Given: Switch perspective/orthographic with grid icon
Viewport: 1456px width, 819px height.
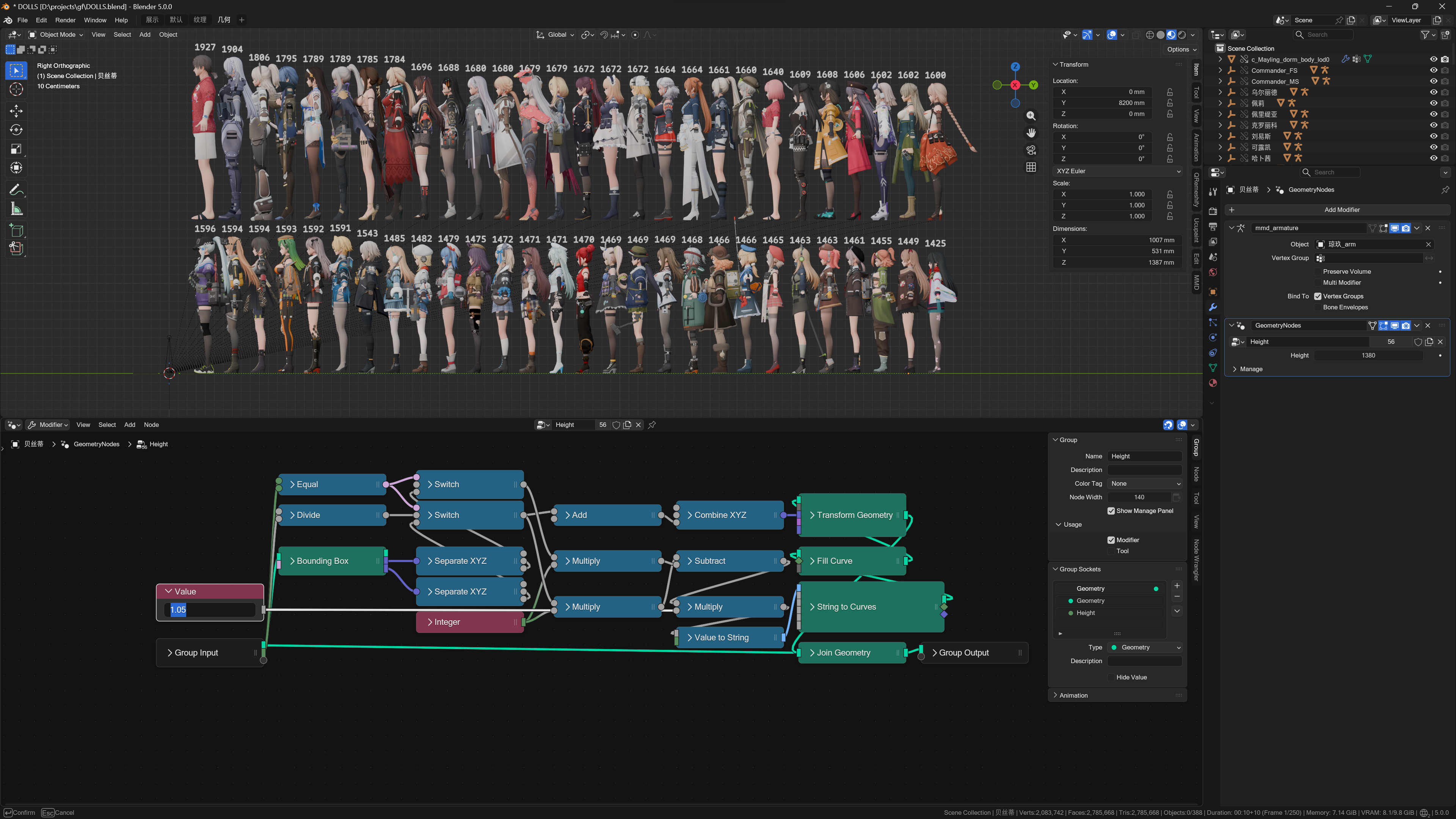Looking at the screenshot, I should coord(1031,167).
